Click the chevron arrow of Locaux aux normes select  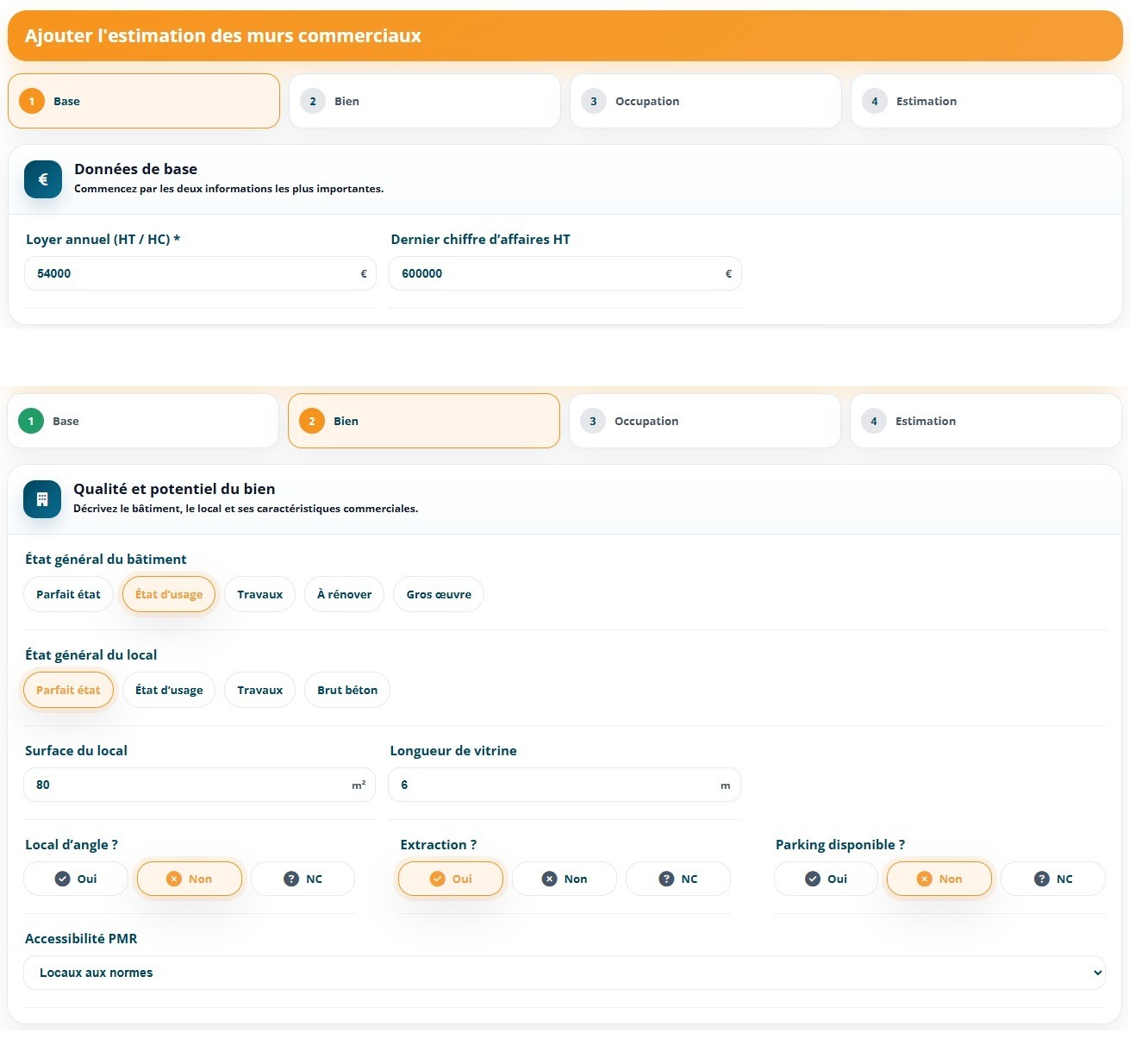(x=1097, y=973)
